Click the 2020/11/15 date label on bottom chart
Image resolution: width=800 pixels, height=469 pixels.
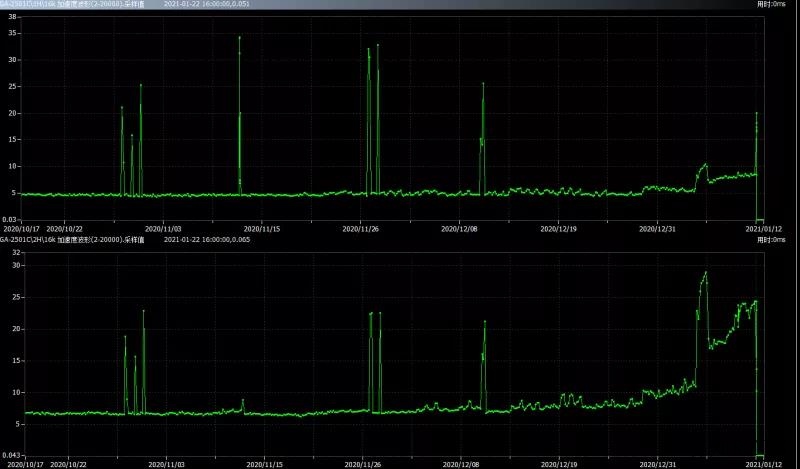click(x=263, y=464)
